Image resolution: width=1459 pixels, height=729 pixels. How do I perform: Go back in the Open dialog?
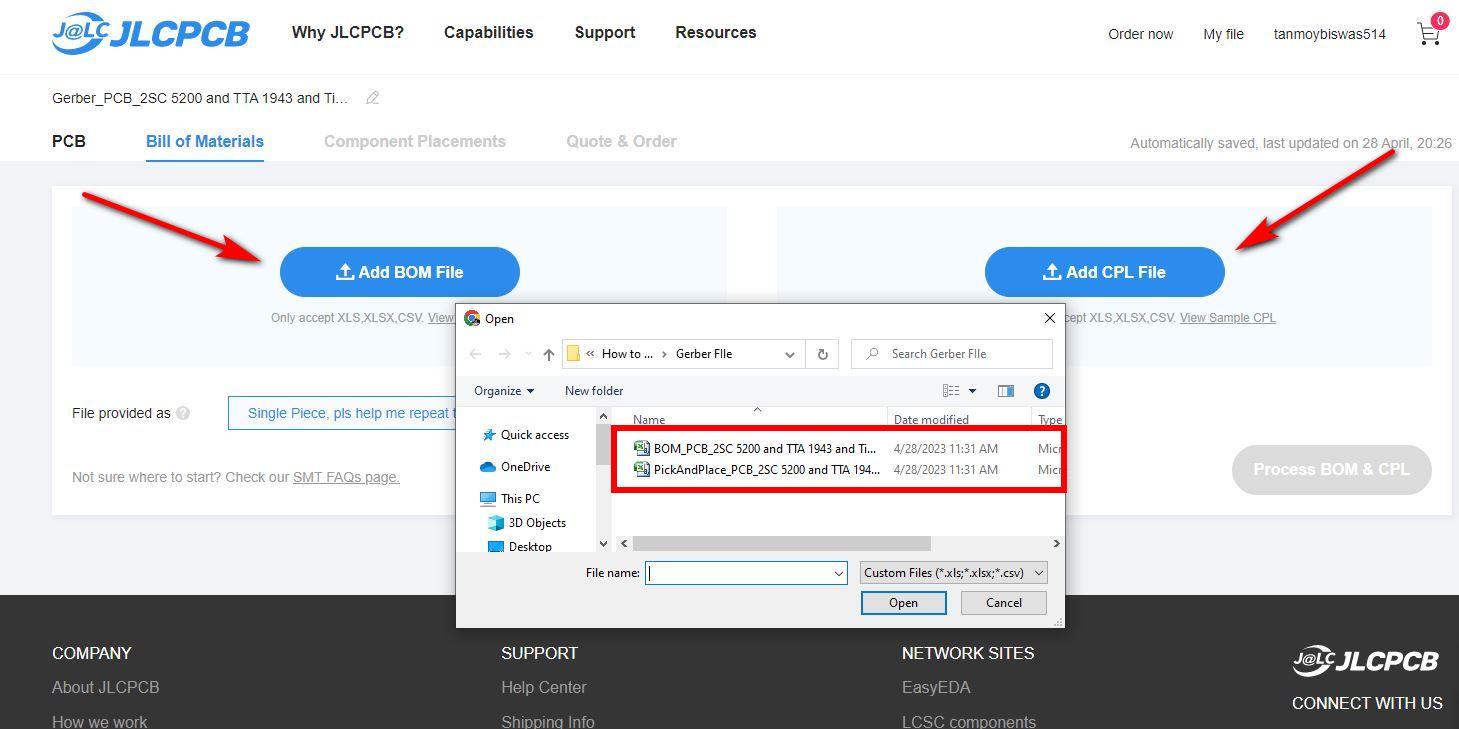coord(476,354)
